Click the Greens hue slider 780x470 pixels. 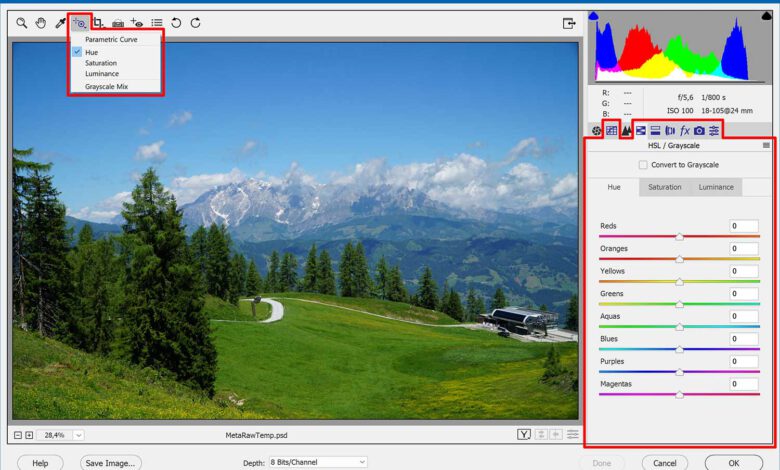pyautogui.click(x=679, y=304)
